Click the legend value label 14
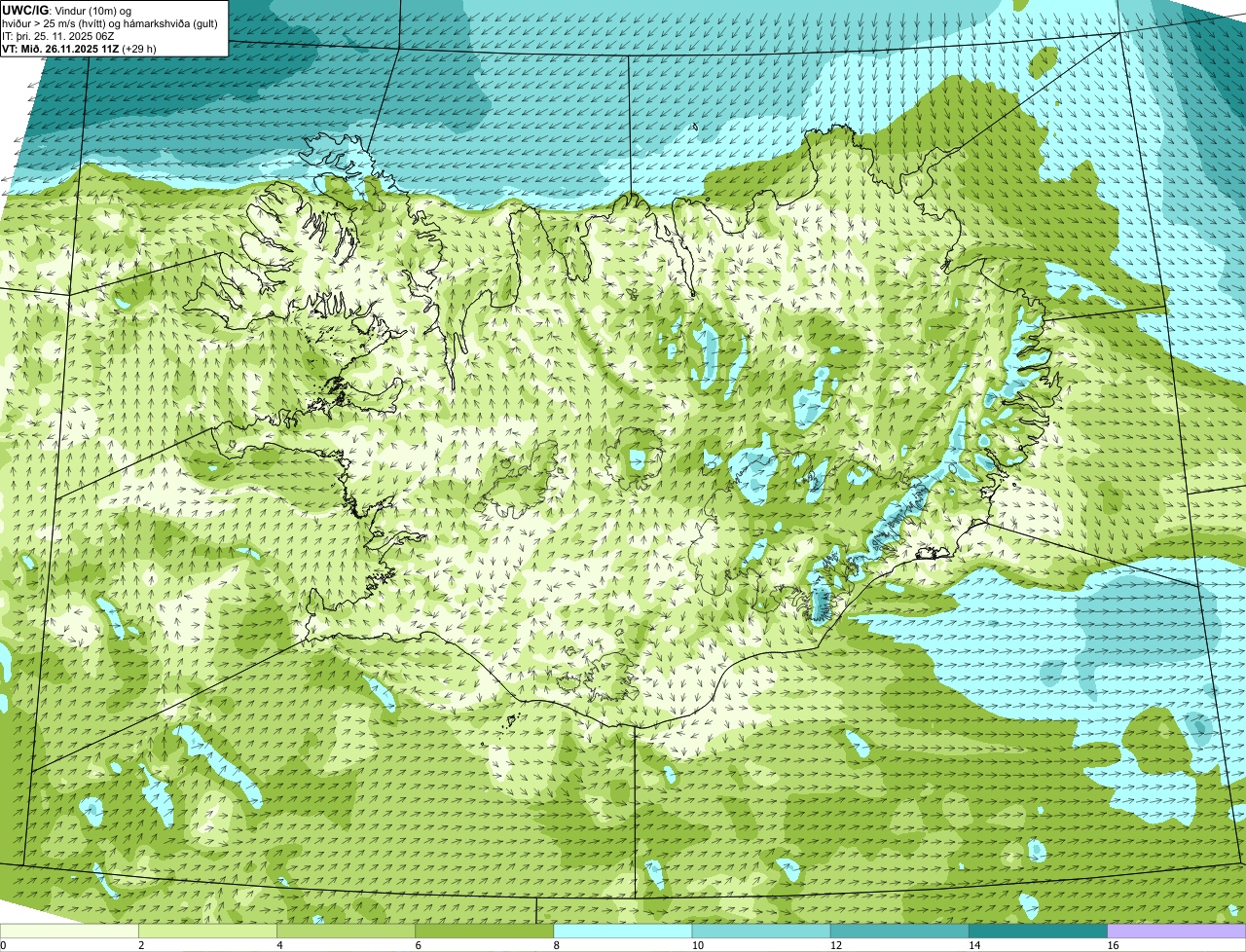This screenshot has height=952, width=1246. [973, 945]
